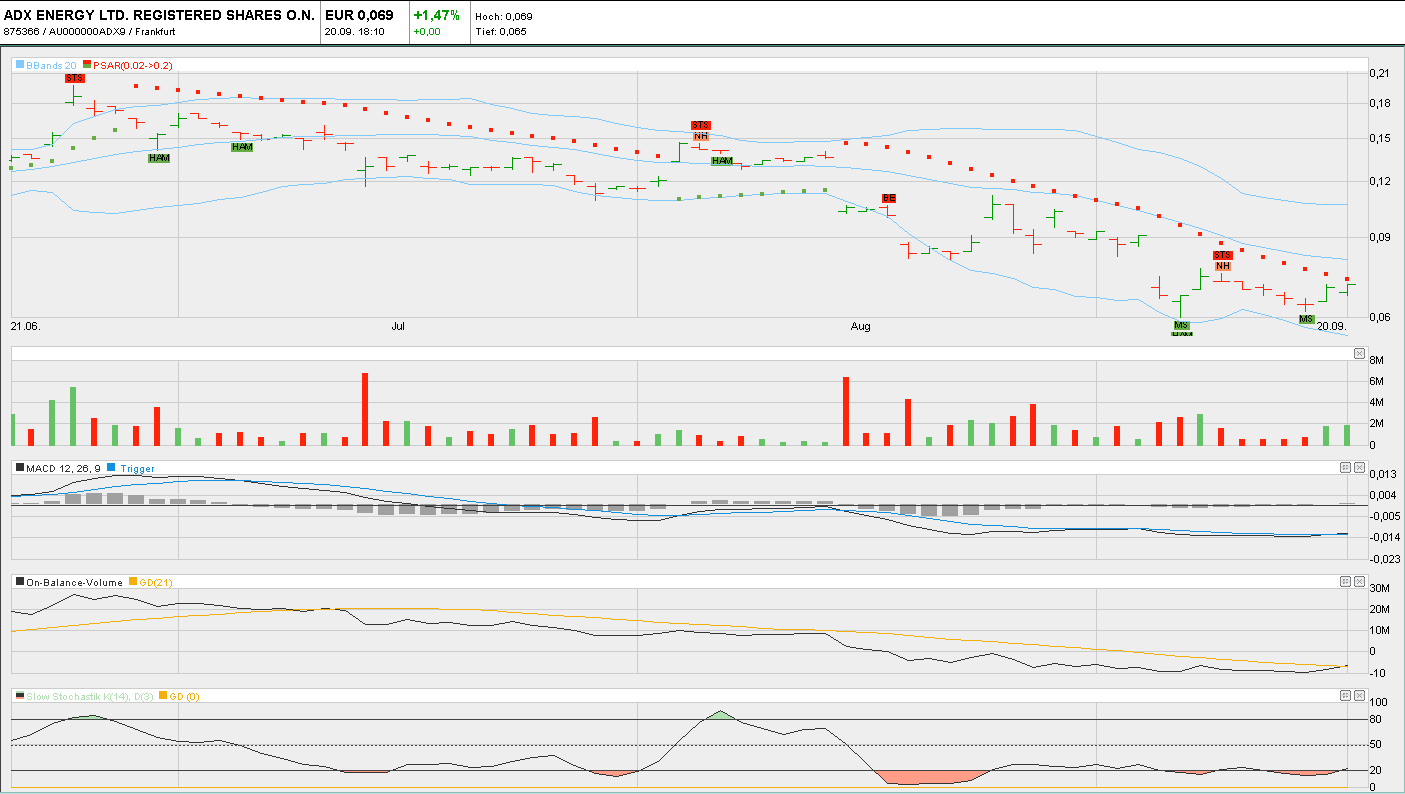
Task: Click the Jul label on the time axis
Action: click(x=398, y=326)
